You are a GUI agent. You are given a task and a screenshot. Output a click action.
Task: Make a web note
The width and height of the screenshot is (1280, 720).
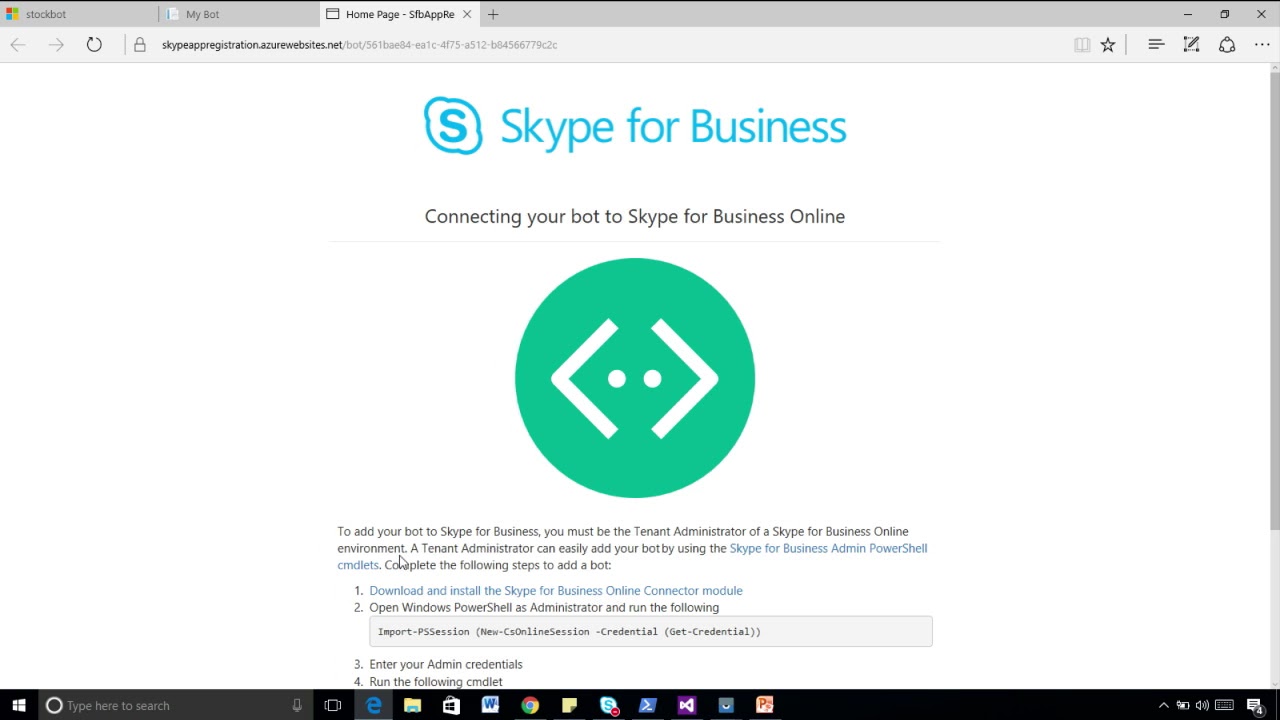(1191, 45)
